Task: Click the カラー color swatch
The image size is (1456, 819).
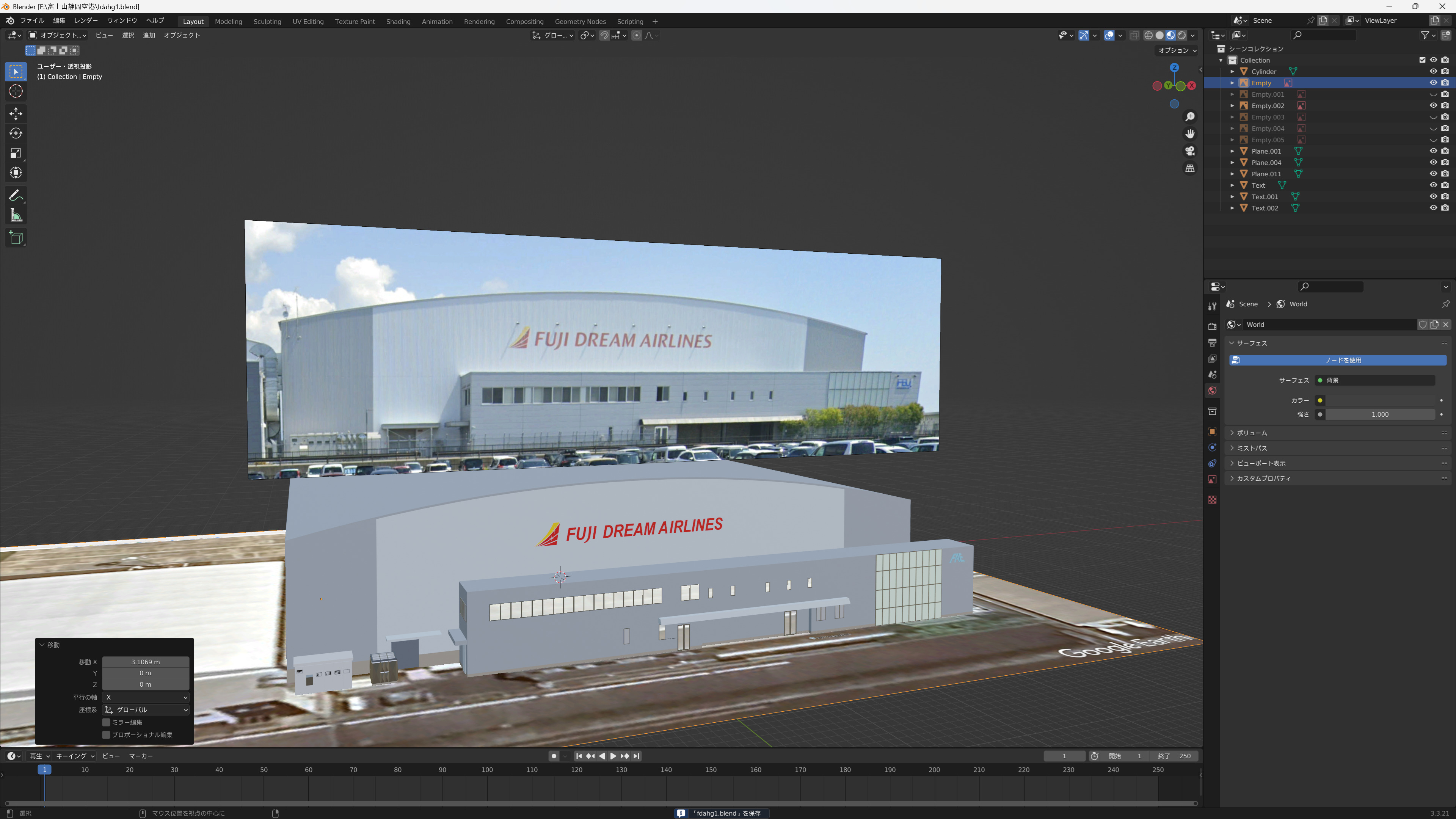Action: coord(1380,401)
